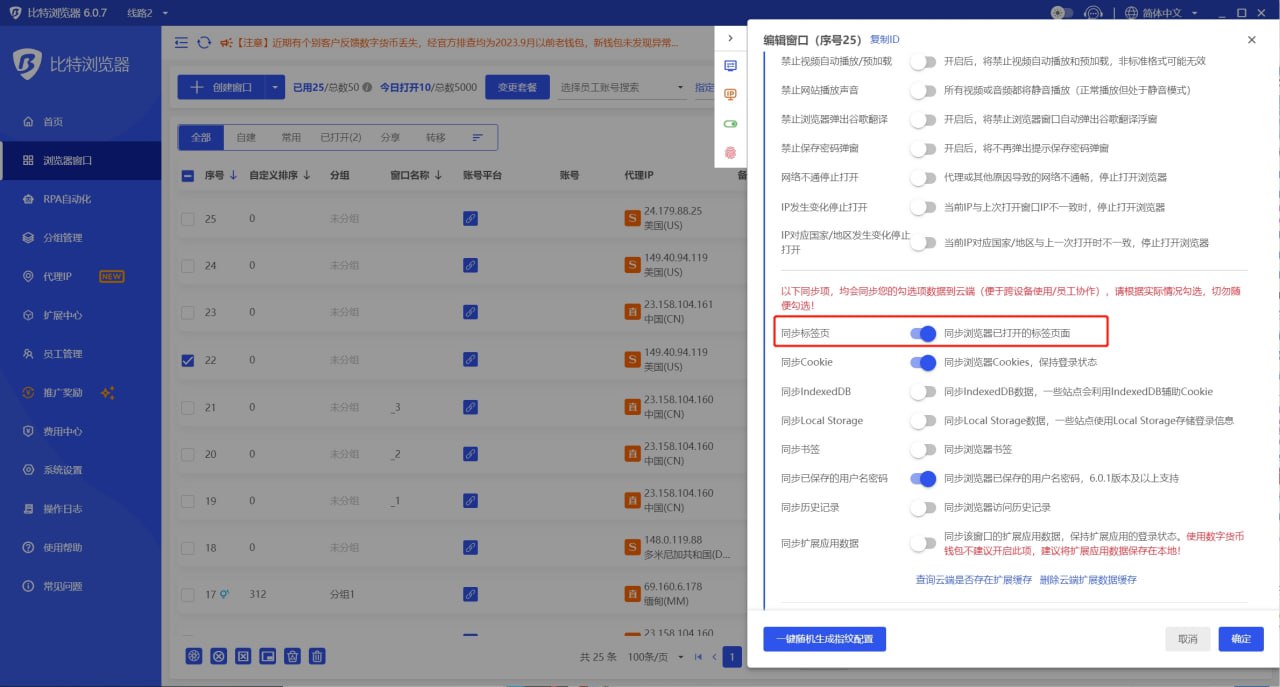
Task: Enable the 同步Local Storage switch
Action: coord(923,420)
